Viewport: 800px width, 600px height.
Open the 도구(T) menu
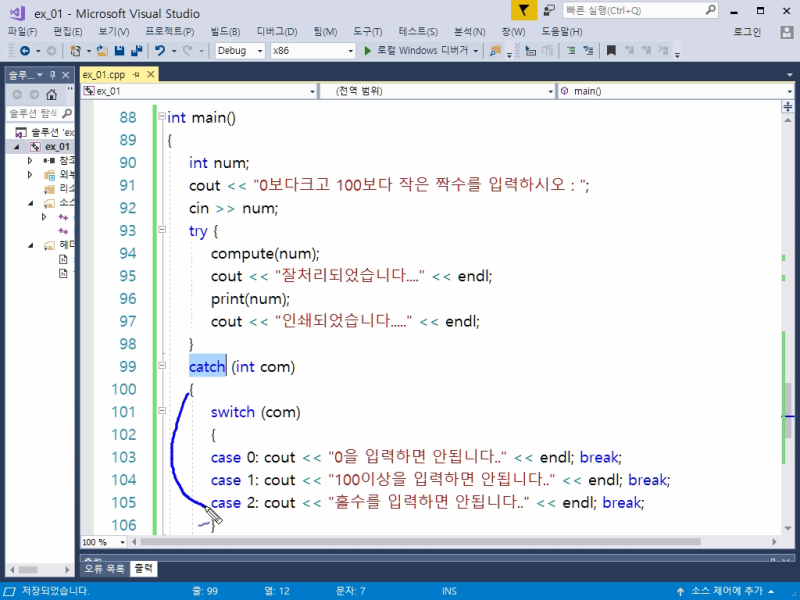tap(367, 32)
